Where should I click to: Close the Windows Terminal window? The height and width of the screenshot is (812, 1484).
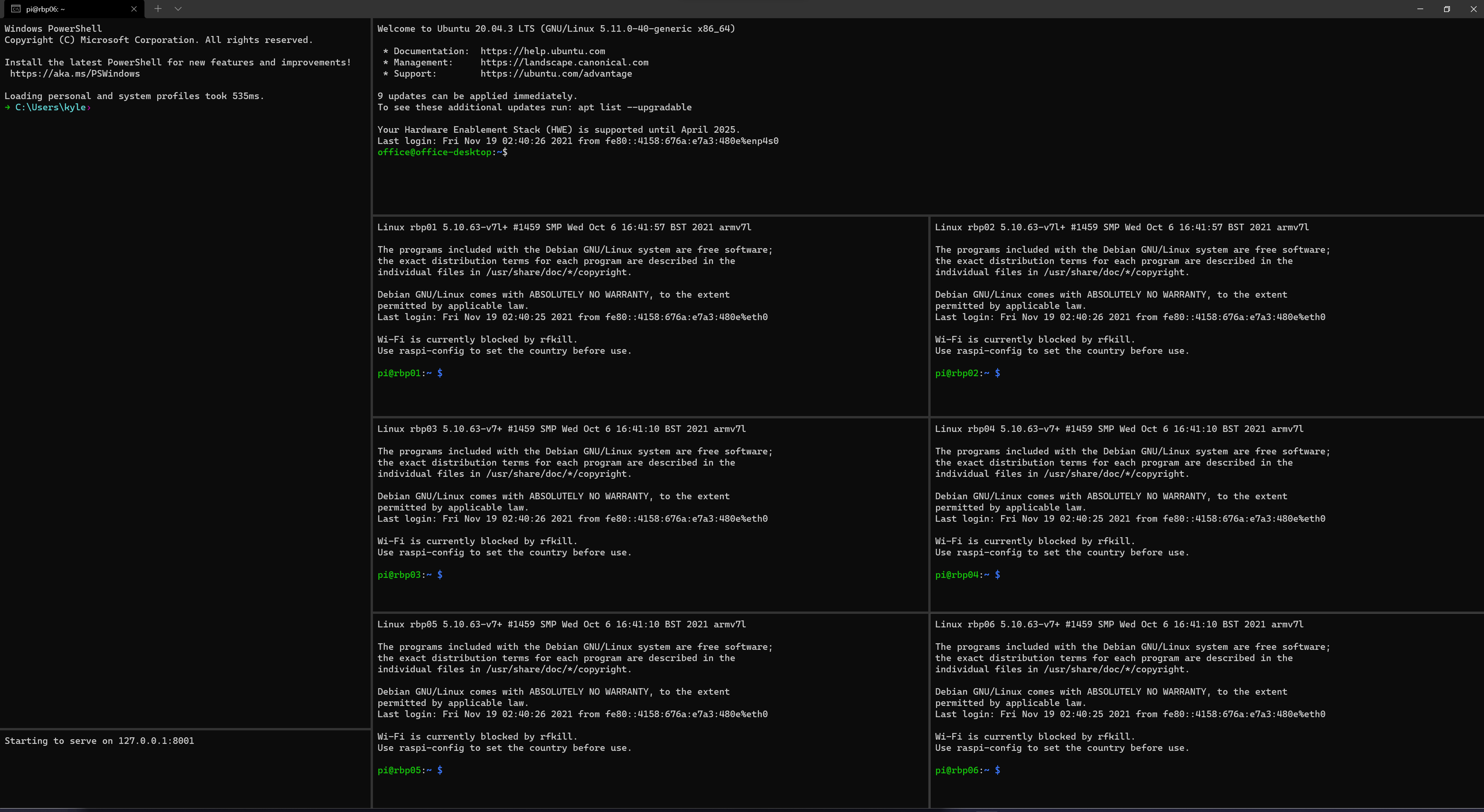coord(1473,9)
